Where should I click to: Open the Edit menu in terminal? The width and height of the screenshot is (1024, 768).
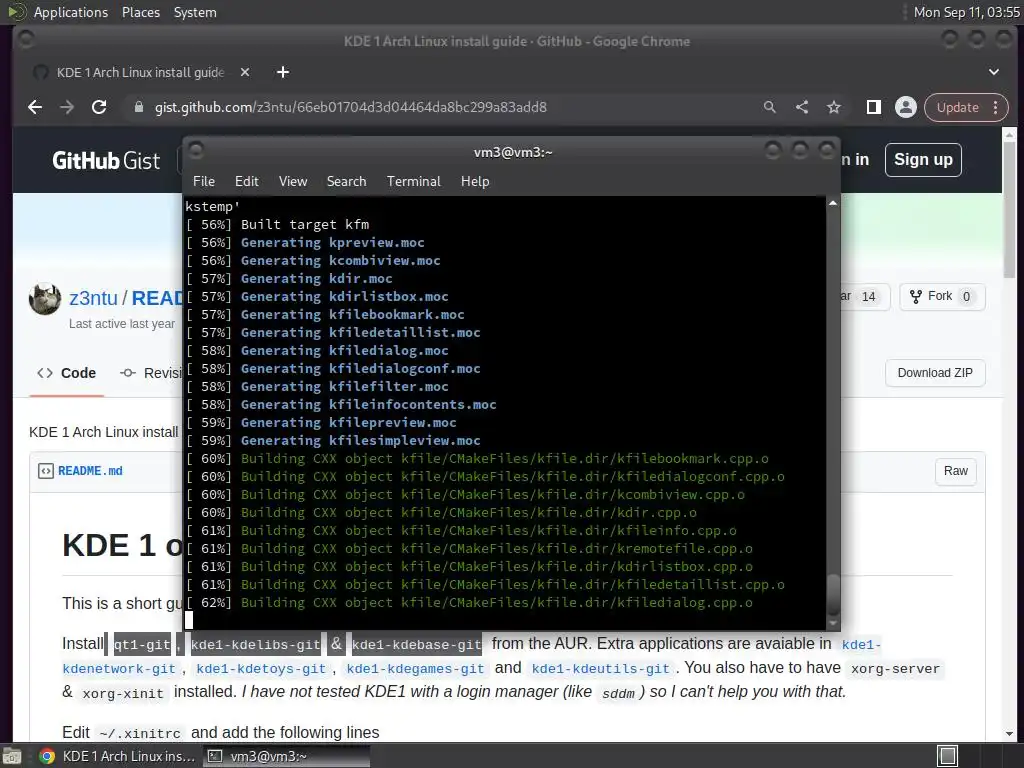click(x=247, y=182)
